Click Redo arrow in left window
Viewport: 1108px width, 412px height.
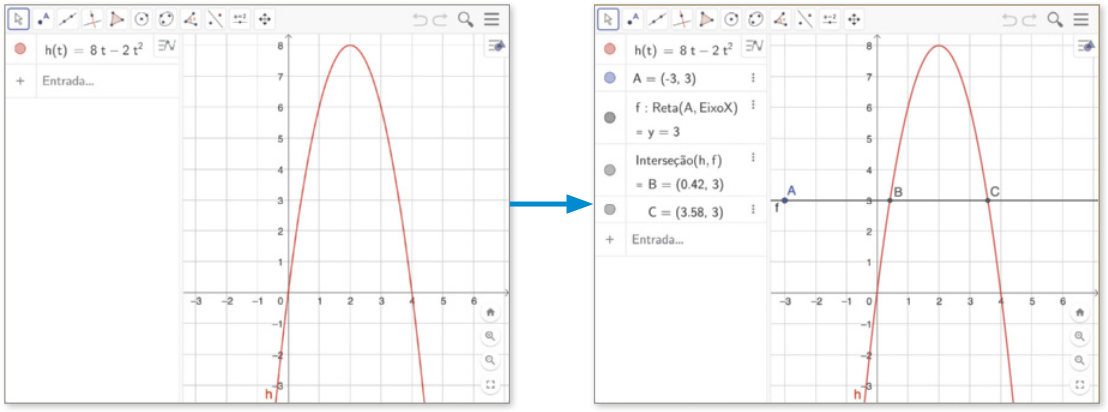click(x=440, y=20)
